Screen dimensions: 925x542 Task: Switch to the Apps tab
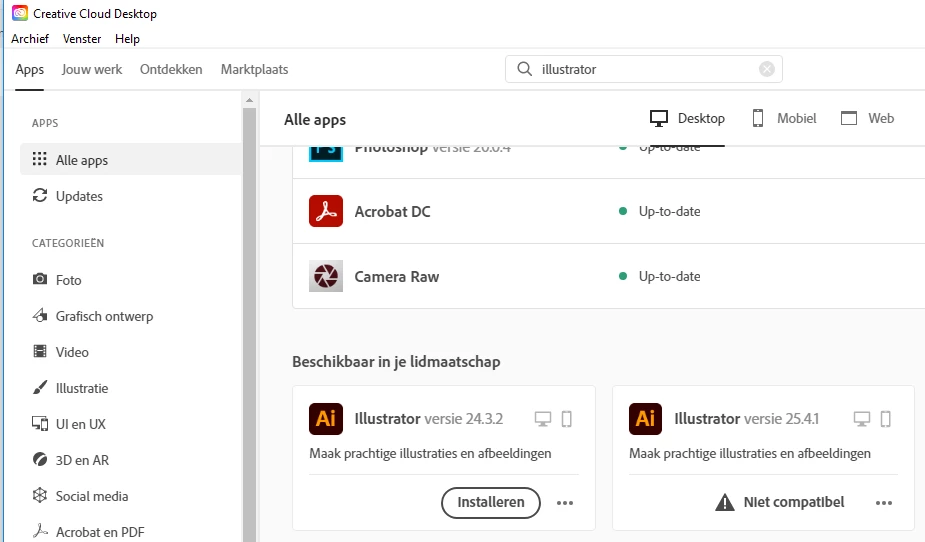[x=29, y=70]
